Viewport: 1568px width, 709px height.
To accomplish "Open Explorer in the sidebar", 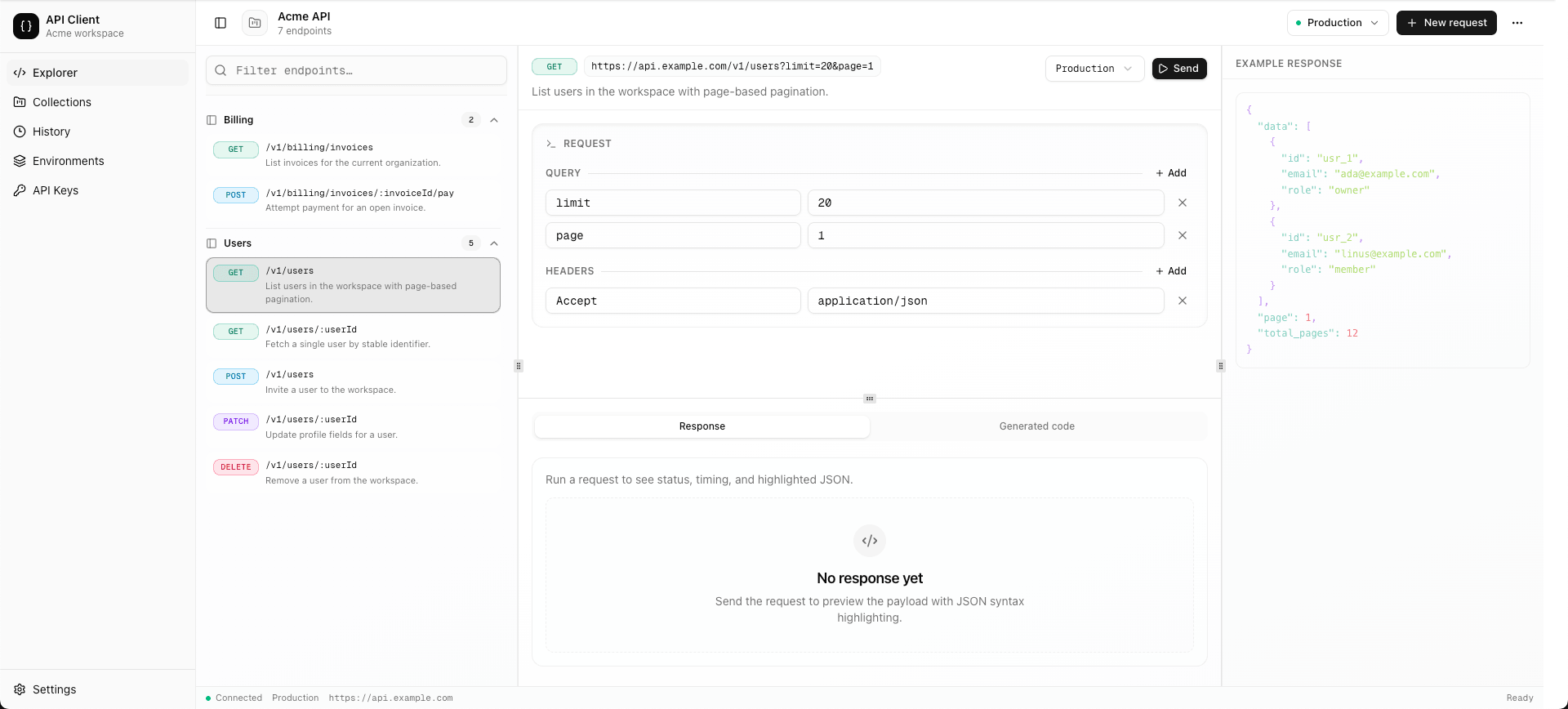I will click(x=97, y=73).
